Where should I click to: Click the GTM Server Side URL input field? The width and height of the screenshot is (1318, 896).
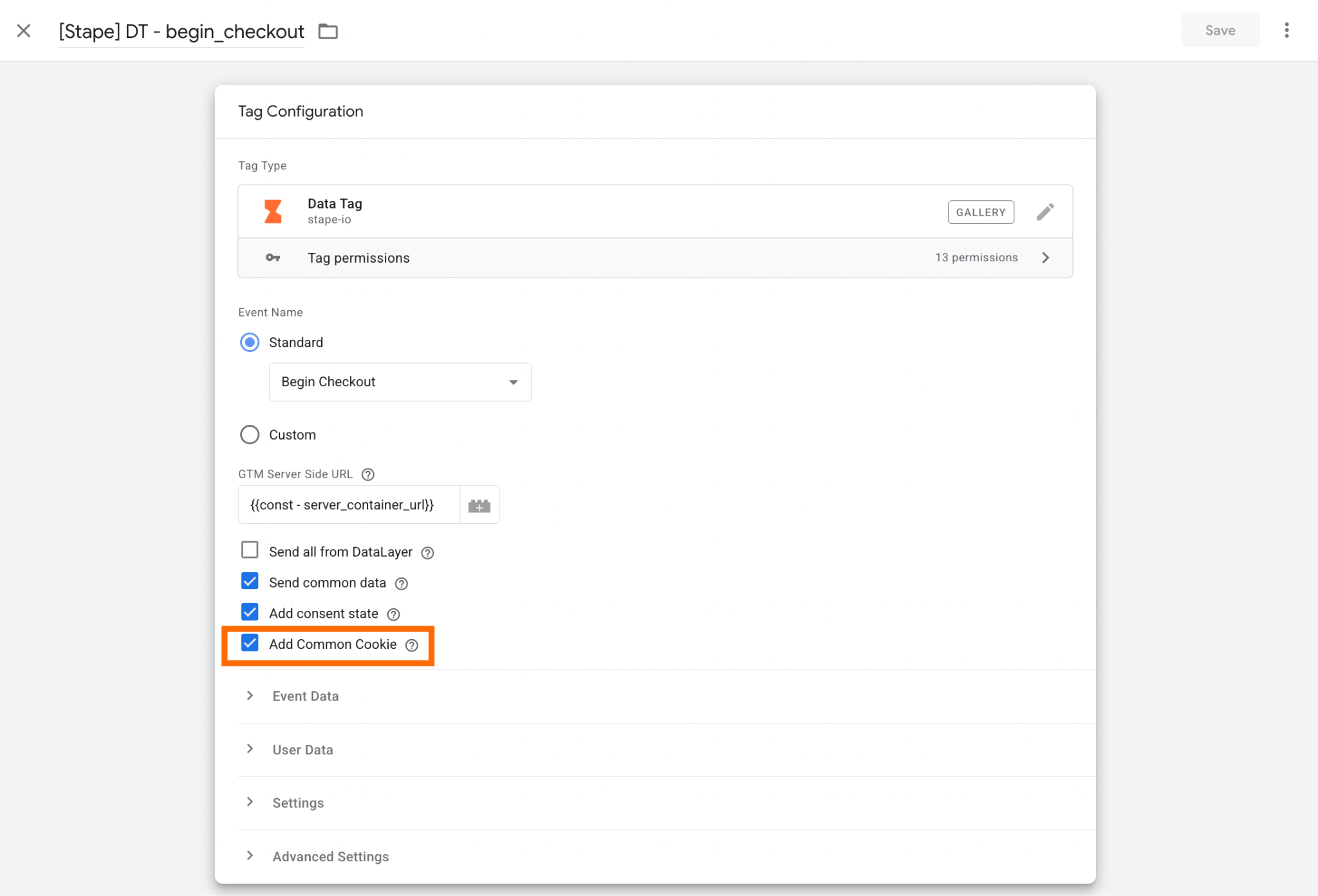(349, 505)
